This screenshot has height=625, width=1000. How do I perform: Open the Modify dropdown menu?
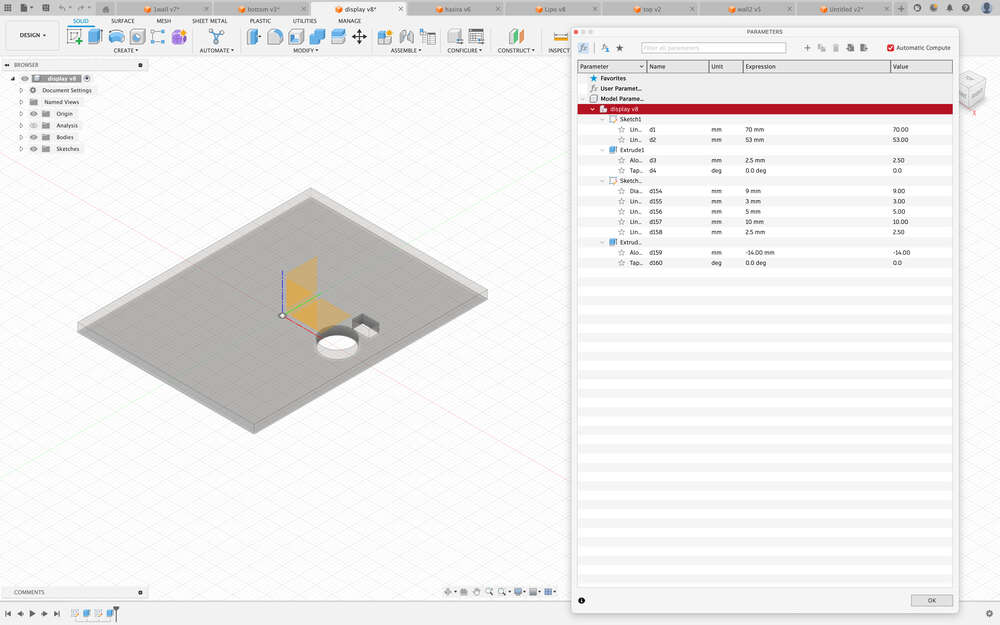point(305,50)
